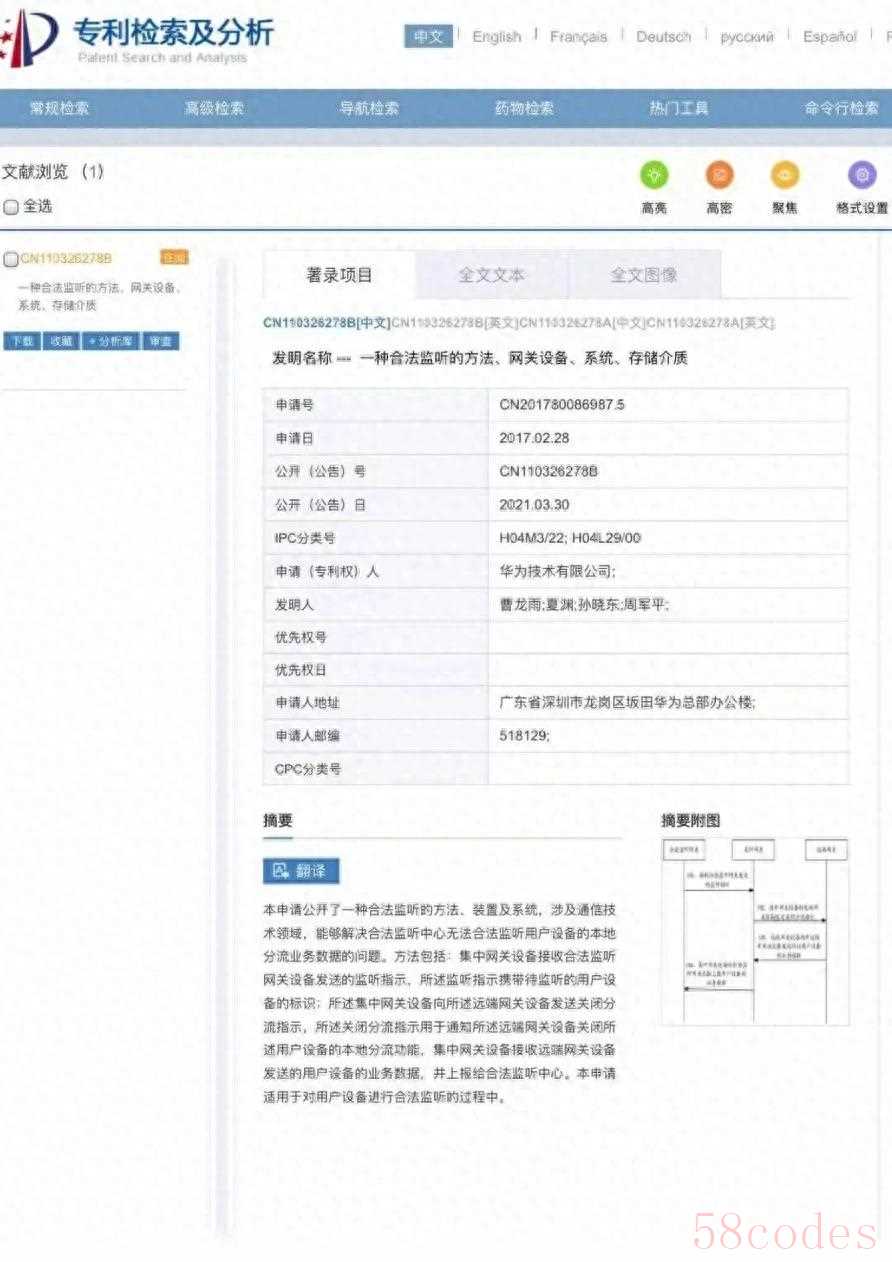Viewport: 892px width, 1262px height.
Task: Click the application number CN201780086987.5
Action: coord(561,405)
